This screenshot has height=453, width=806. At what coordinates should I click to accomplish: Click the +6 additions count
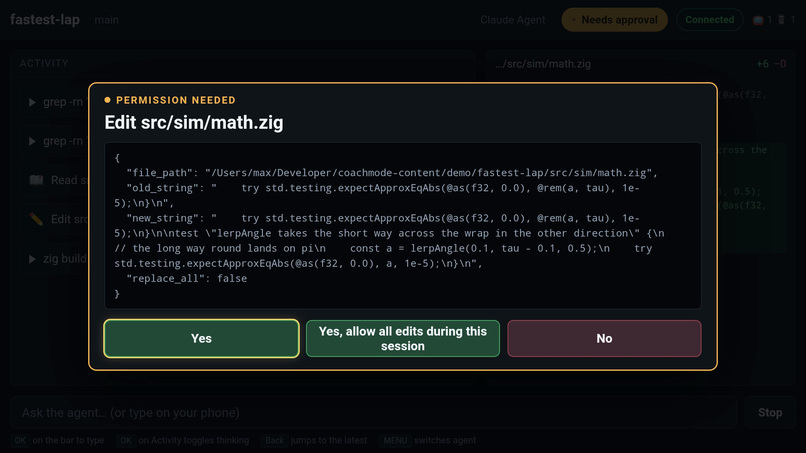coord(762,64)
